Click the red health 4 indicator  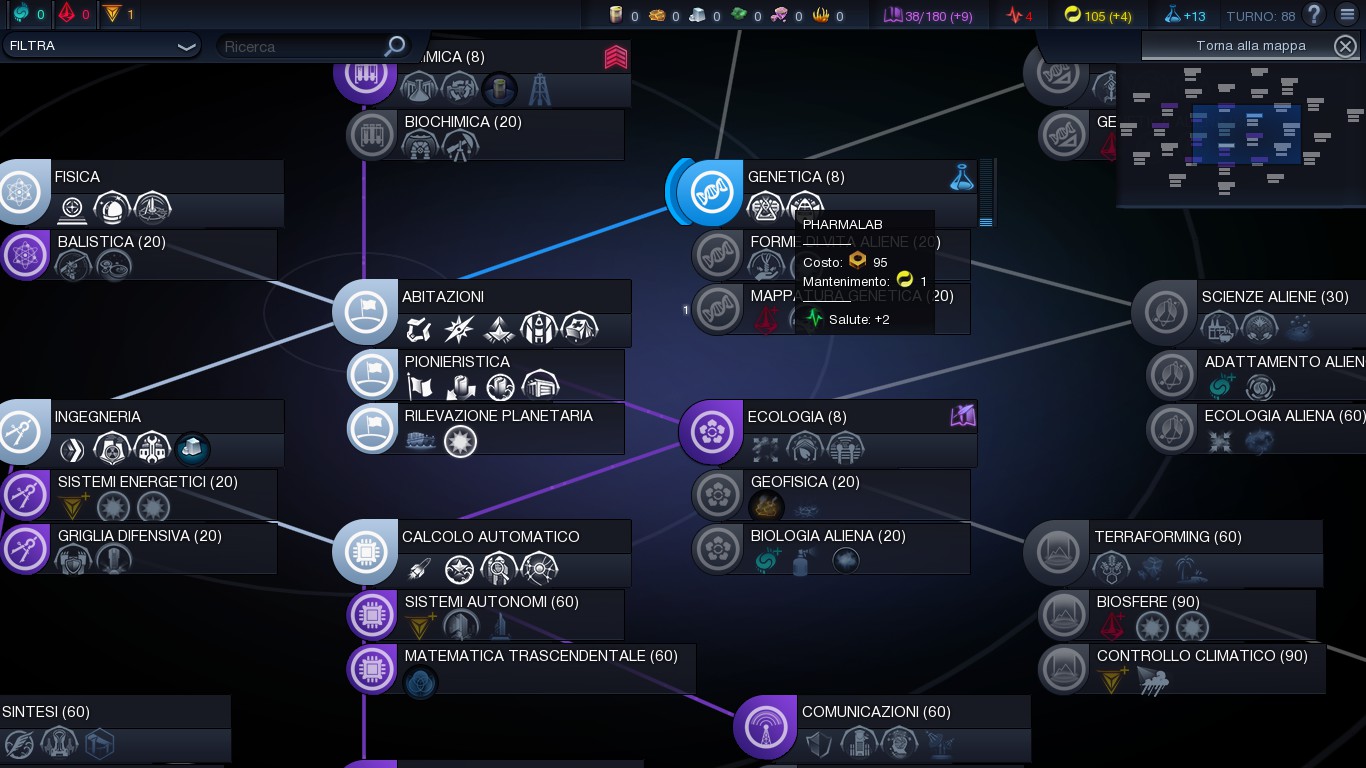click(1019, 16)
